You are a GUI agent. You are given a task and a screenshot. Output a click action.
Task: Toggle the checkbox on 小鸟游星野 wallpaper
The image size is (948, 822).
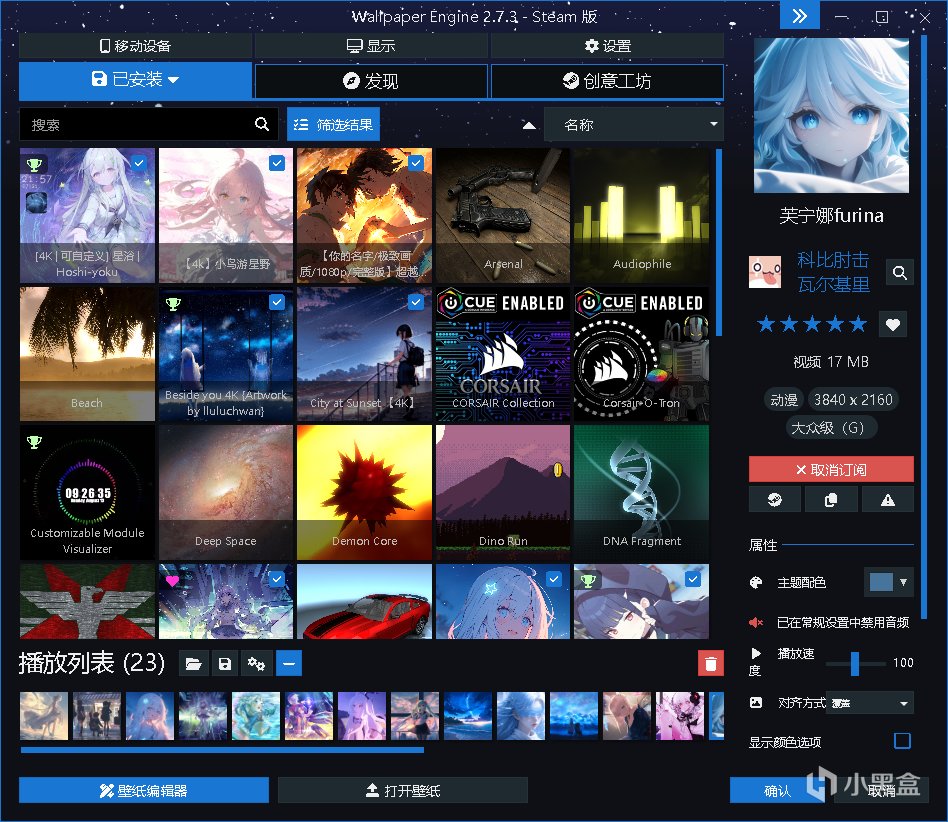tap(277, 163)
